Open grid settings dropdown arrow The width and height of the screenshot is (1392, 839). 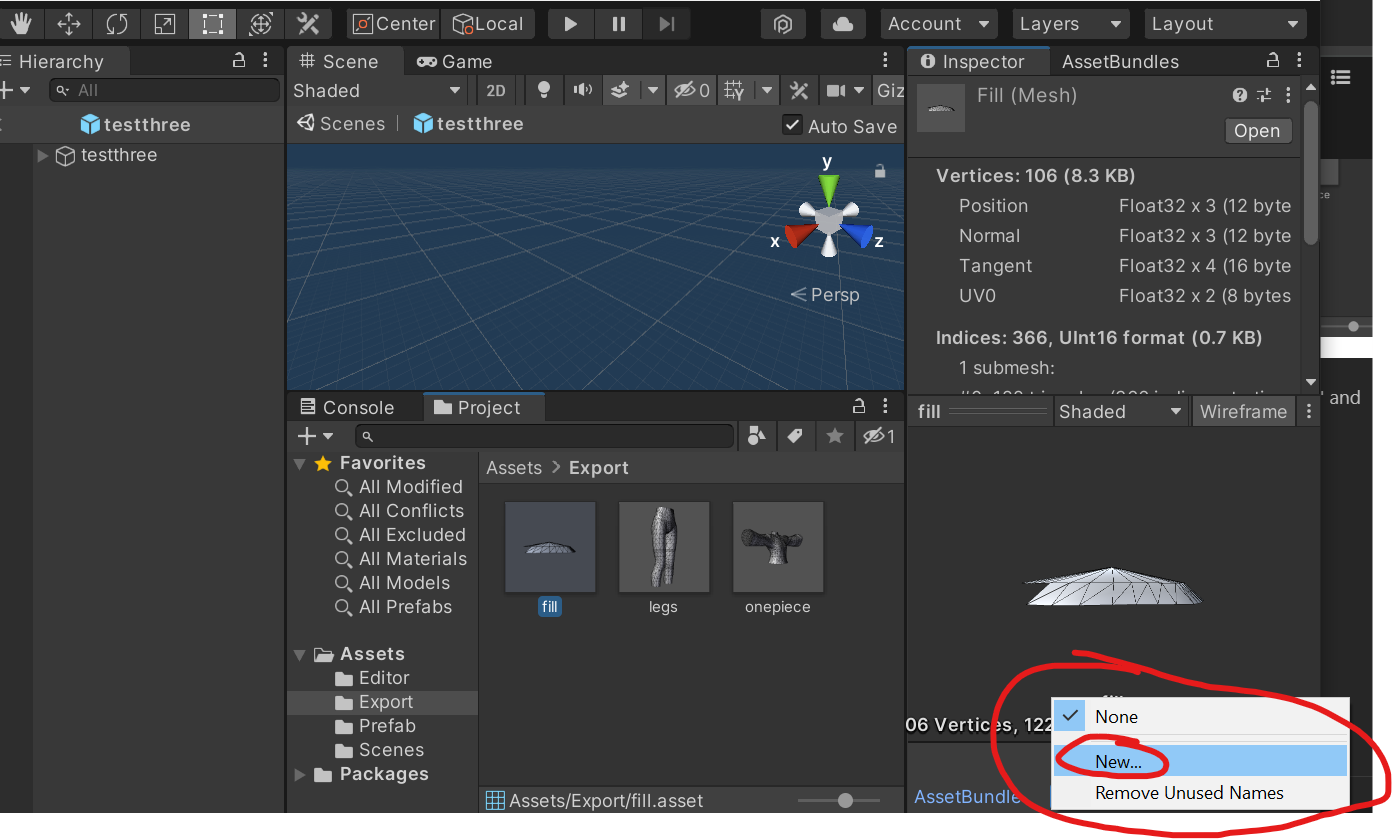coord(767,90)
